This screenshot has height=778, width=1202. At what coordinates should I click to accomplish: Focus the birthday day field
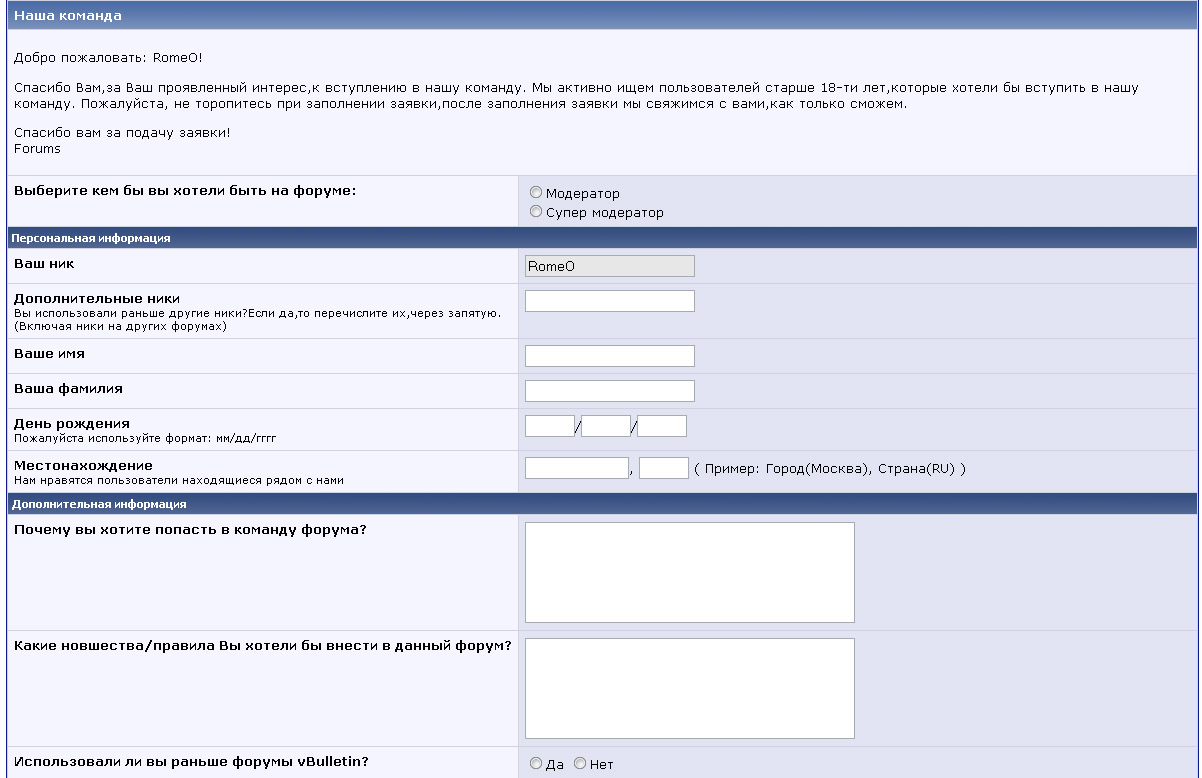point(606,426)
